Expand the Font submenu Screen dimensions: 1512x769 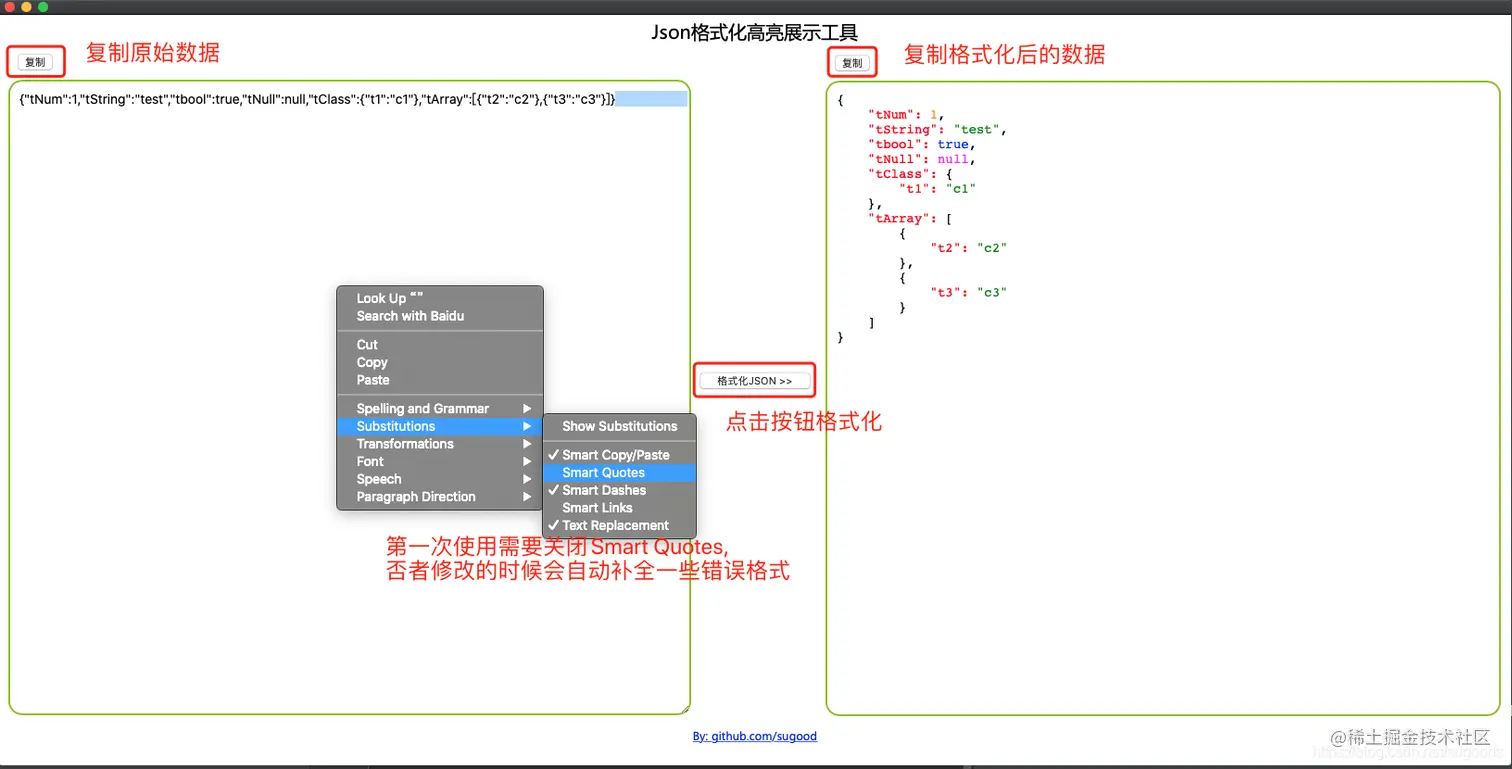369,461
